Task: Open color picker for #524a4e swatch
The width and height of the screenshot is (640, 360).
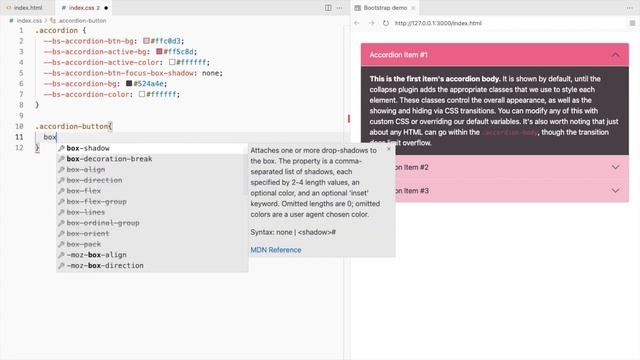Action: coord(129,83)
